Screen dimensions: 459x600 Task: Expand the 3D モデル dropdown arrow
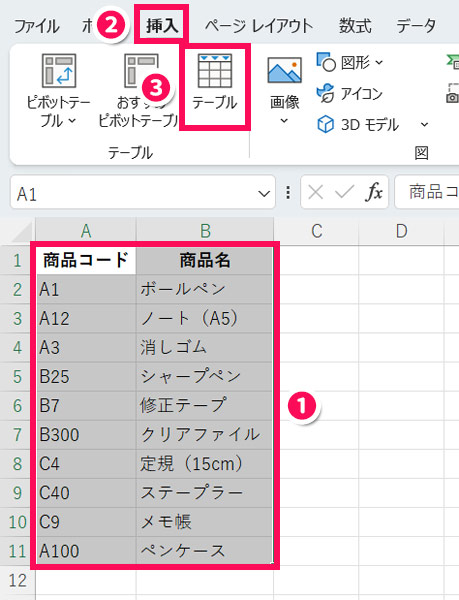click(x=424, y=124)
